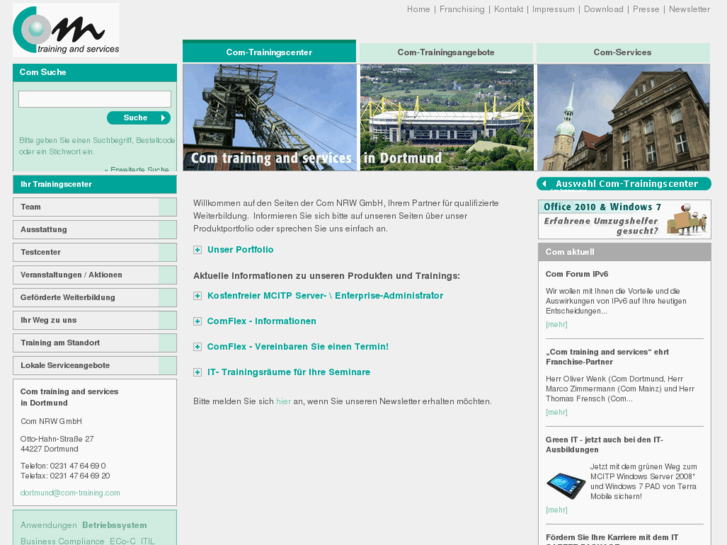This screenshot has width=727, height=545.
Task: Click the Com aktuell panel header
Action: tap(625, 252)
